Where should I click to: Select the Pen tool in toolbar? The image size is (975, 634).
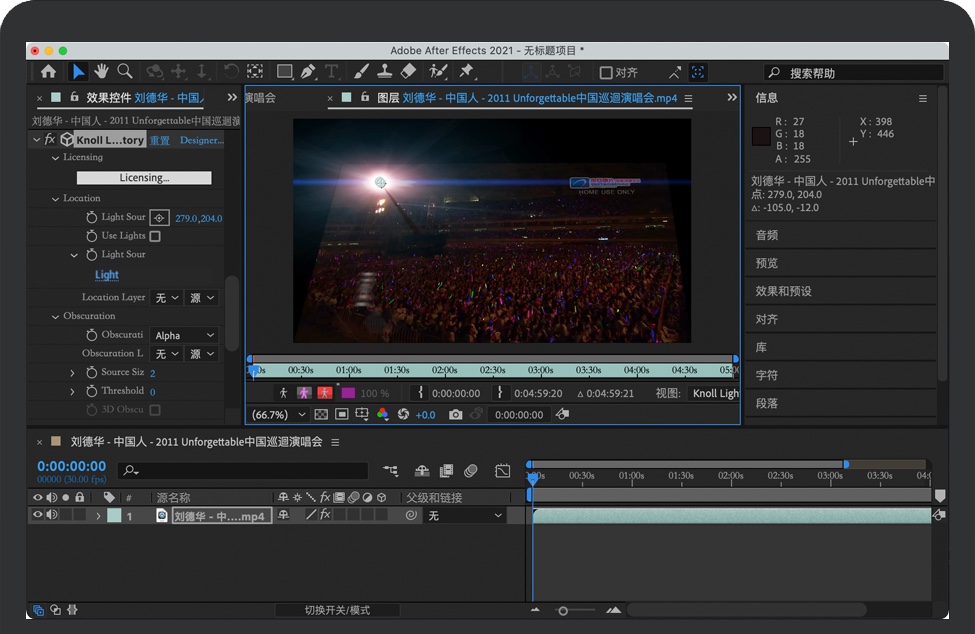pos(308,71)
